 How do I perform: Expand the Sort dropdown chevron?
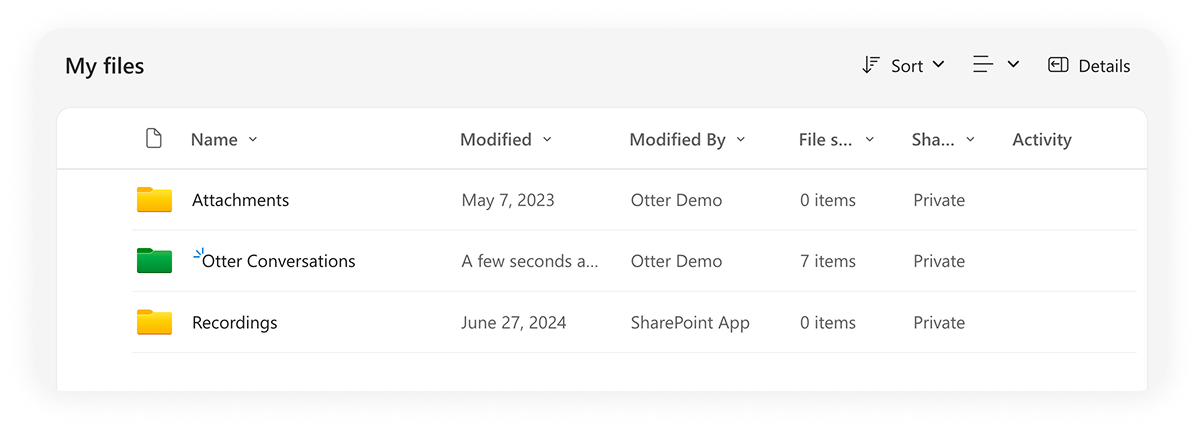coord(938,65)
